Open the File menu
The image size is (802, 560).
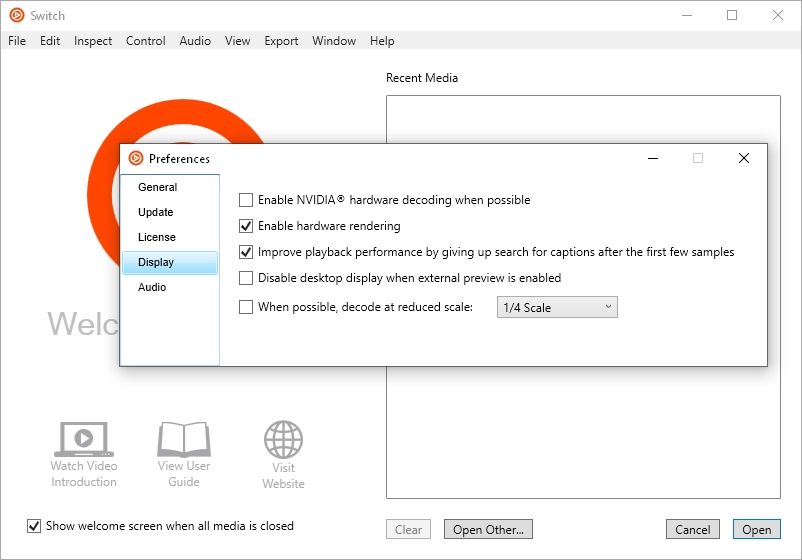click(17, 41)
